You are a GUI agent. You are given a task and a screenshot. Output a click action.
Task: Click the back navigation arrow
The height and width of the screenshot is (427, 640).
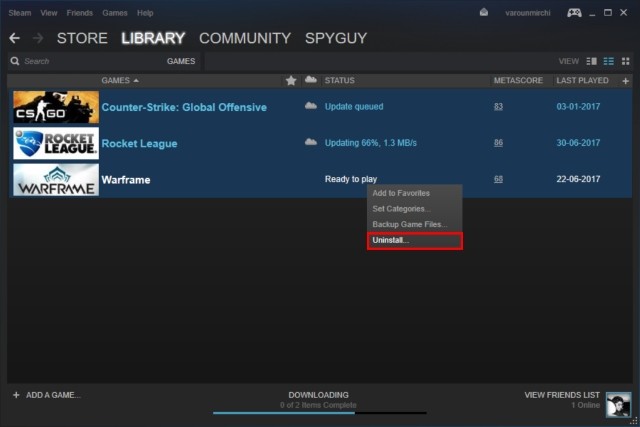coord(14,38)
